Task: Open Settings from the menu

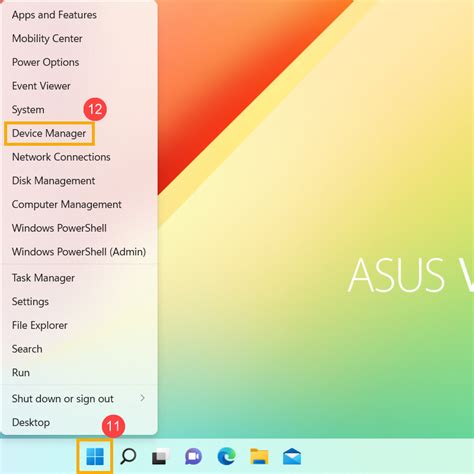Action: click(x=79, y=301)
